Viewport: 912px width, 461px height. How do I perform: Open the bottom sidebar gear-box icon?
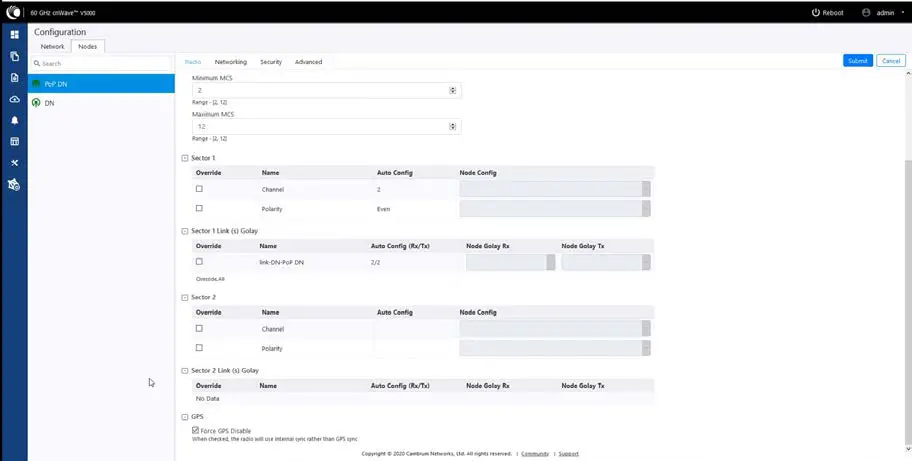point(14,185)
